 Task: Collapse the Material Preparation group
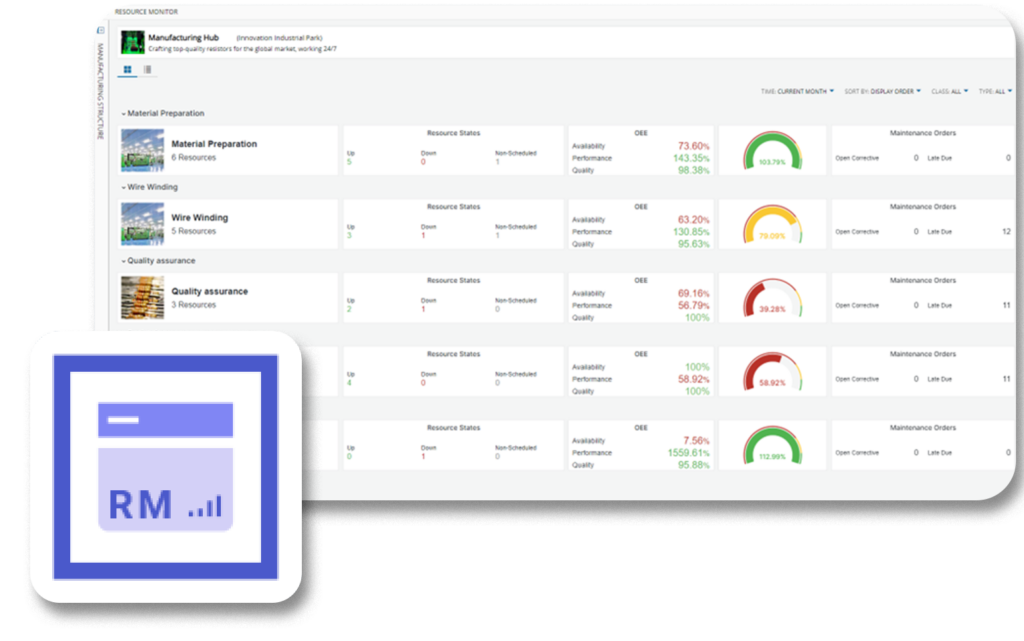124,114
